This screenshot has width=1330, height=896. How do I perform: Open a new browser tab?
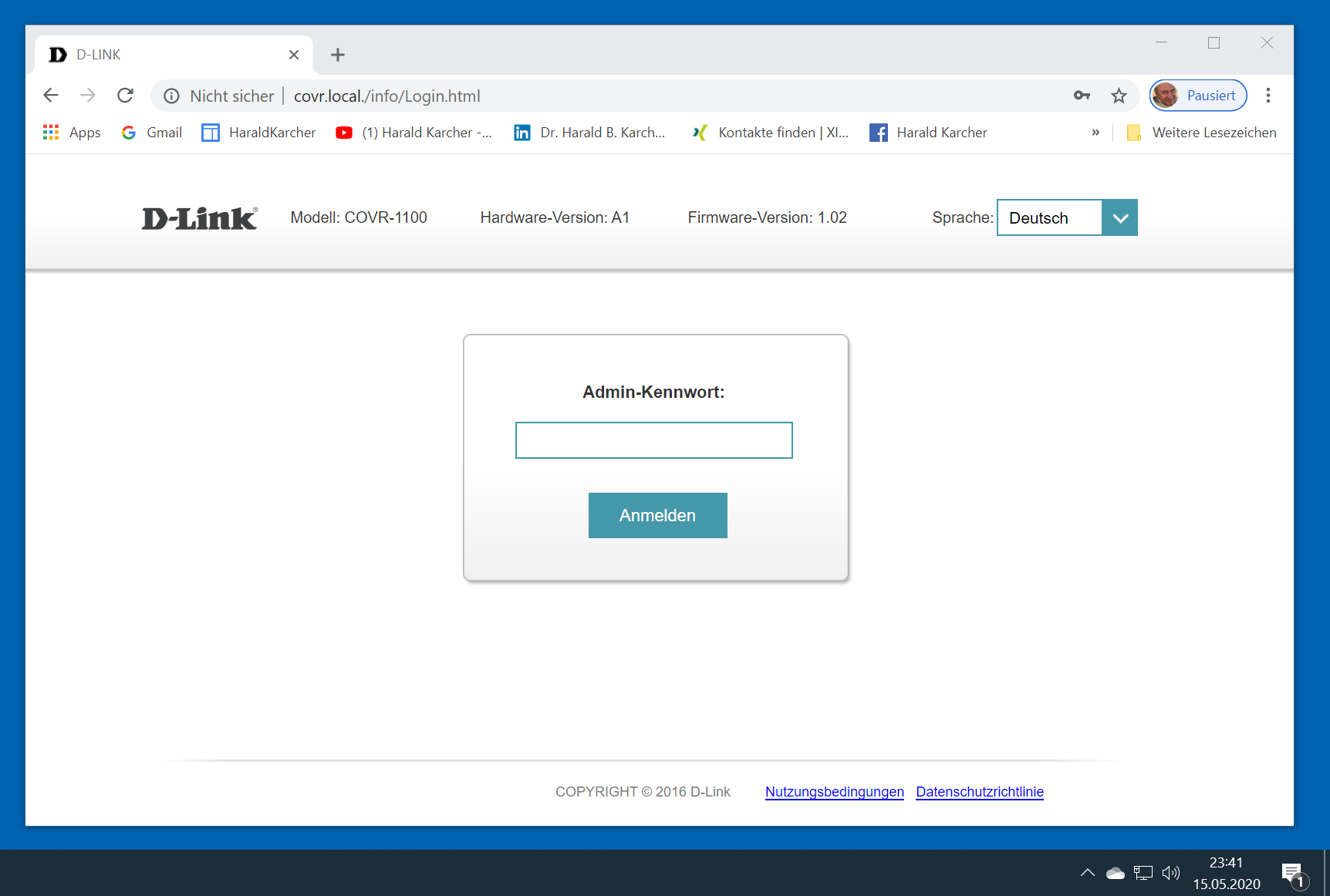pos(338,55)
